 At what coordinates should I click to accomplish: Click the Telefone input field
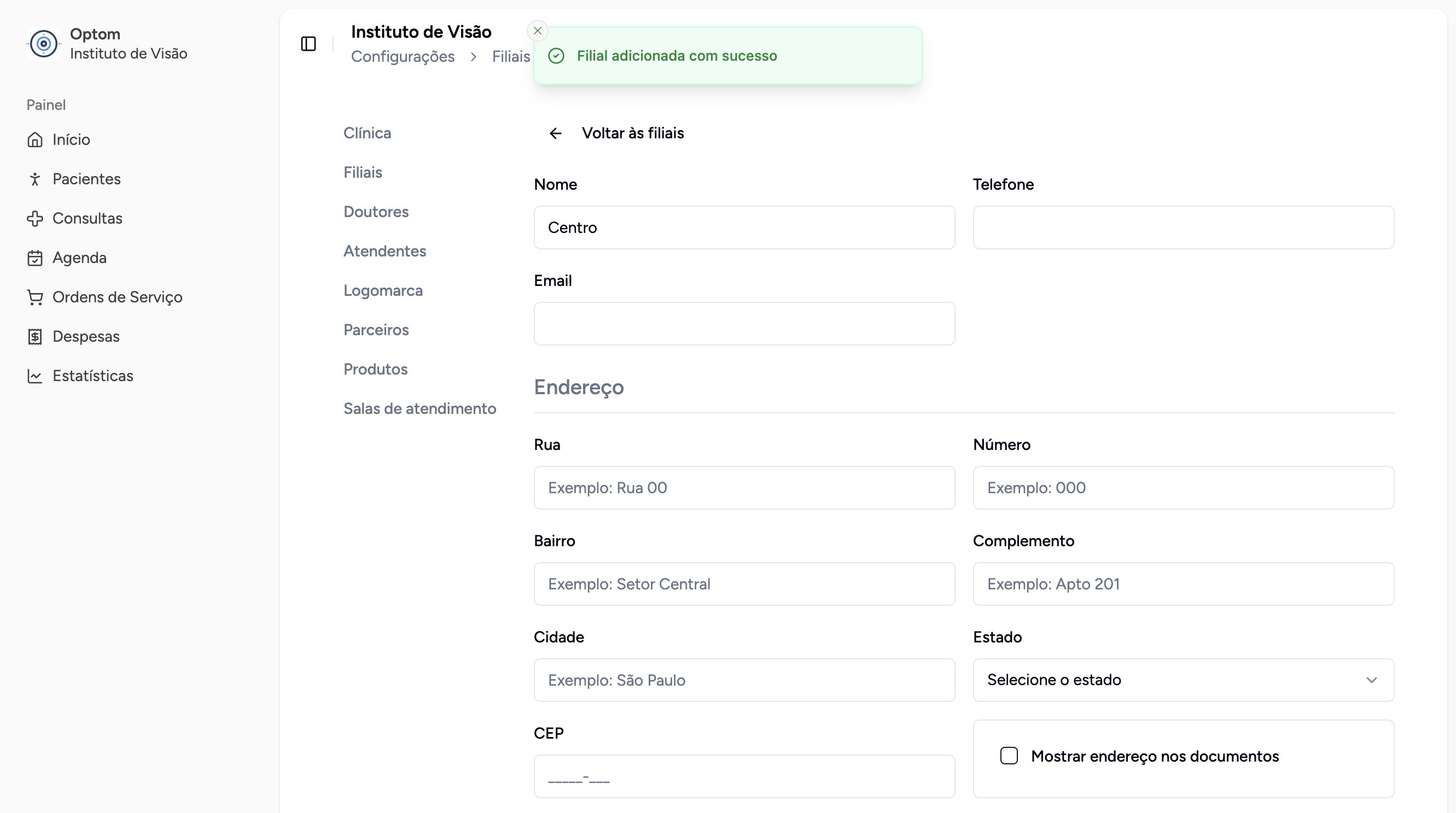point(1183,227)
